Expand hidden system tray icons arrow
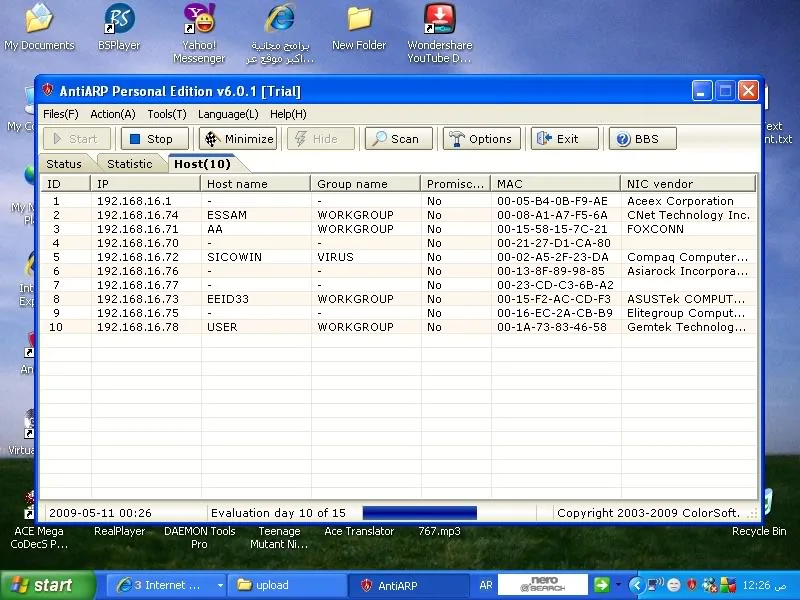The image size is (800, 600). 636,585
